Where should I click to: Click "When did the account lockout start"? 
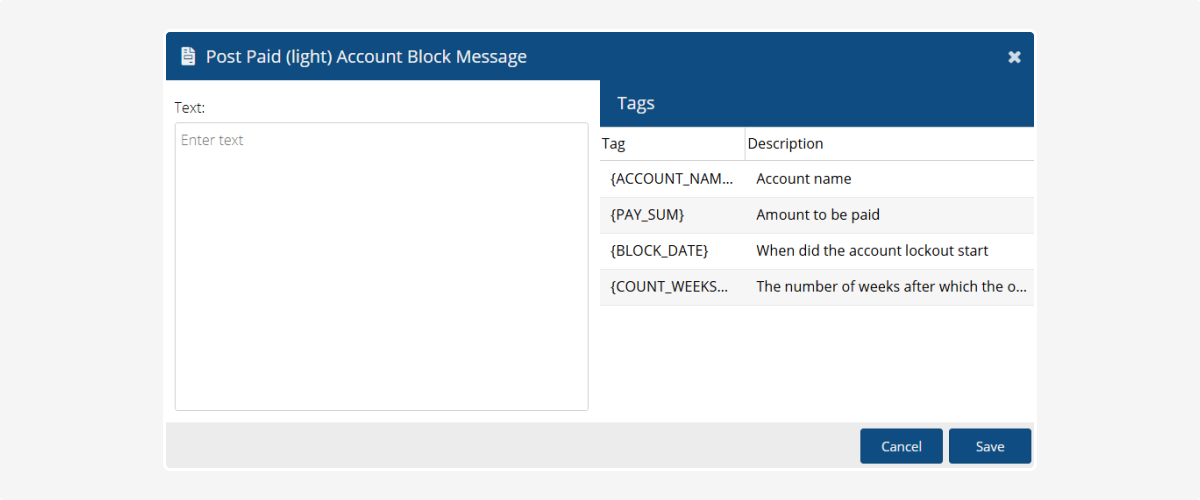click(872, 251)
